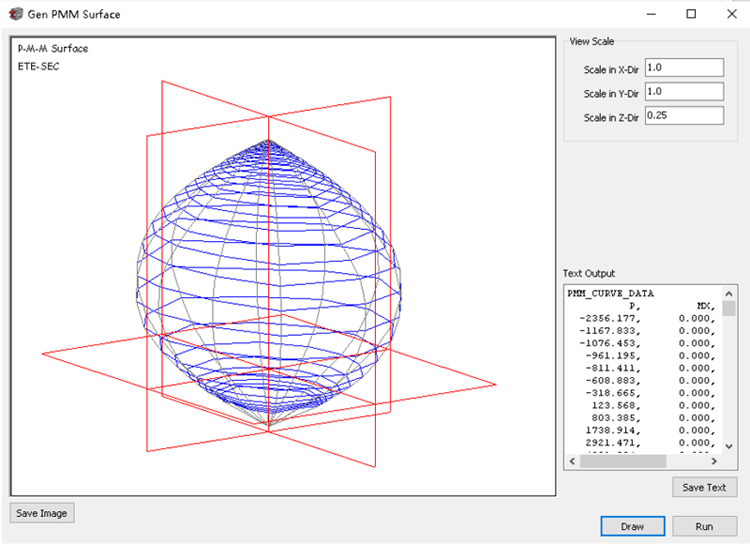Click the Save Text button
750x544 pixels.
(x=704, y=487)
